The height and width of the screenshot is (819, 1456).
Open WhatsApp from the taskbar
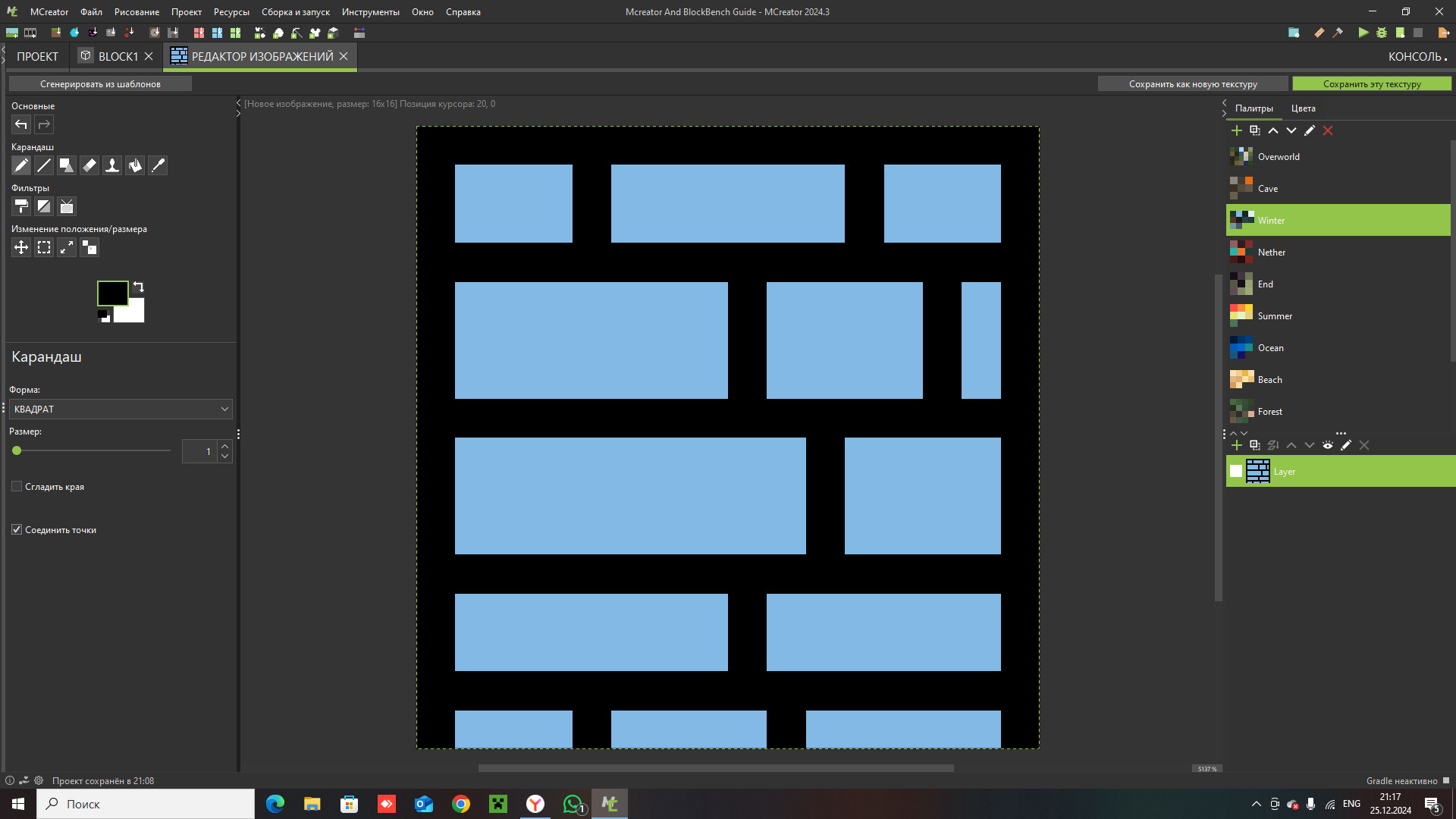[573, 804]
